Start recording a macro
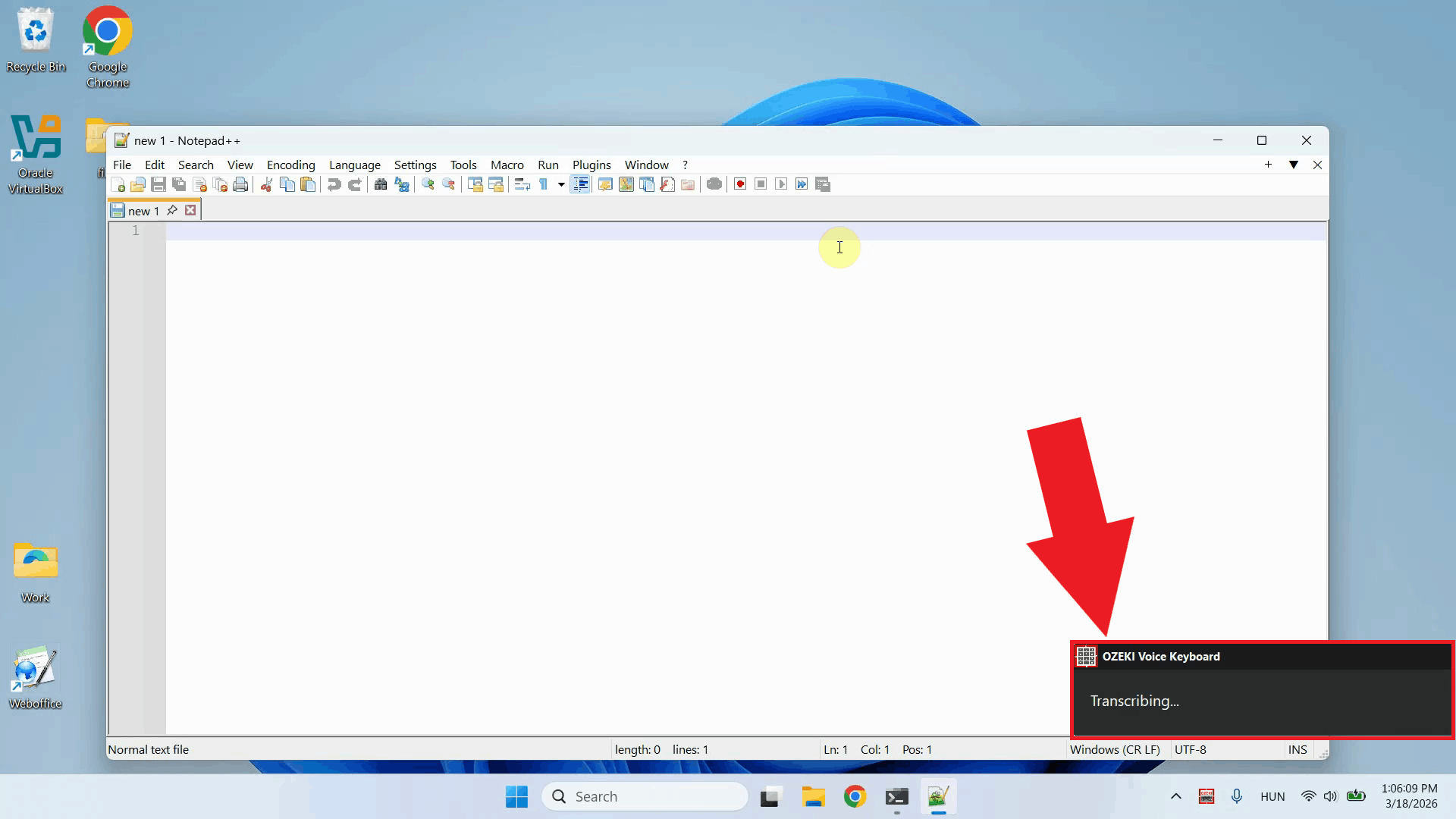Image resolution: width=1456 pixels, height=819 pixels. [739, 184]
